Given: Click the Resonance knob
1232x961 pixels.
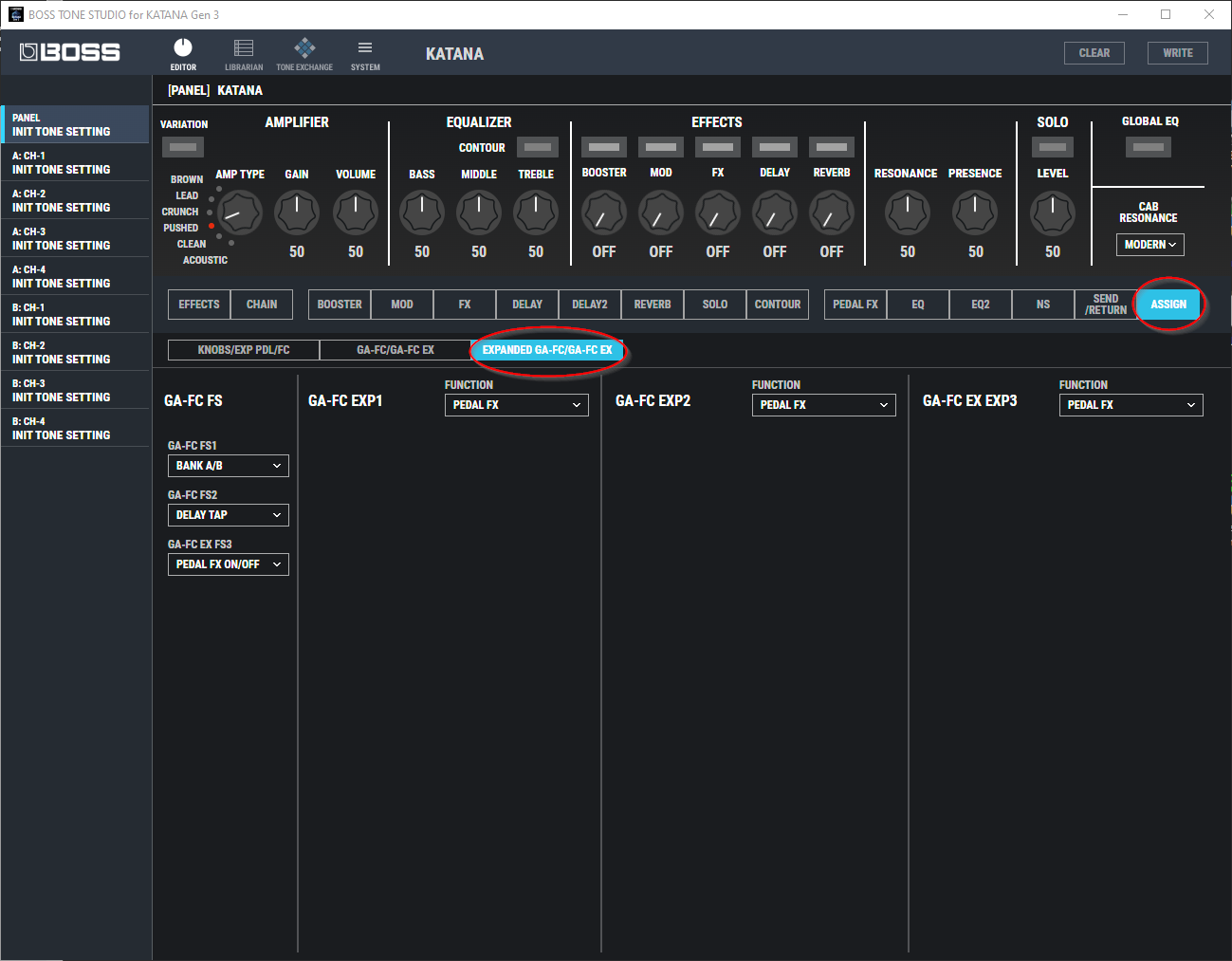Looking at the screenshot, I should point(908,213).
